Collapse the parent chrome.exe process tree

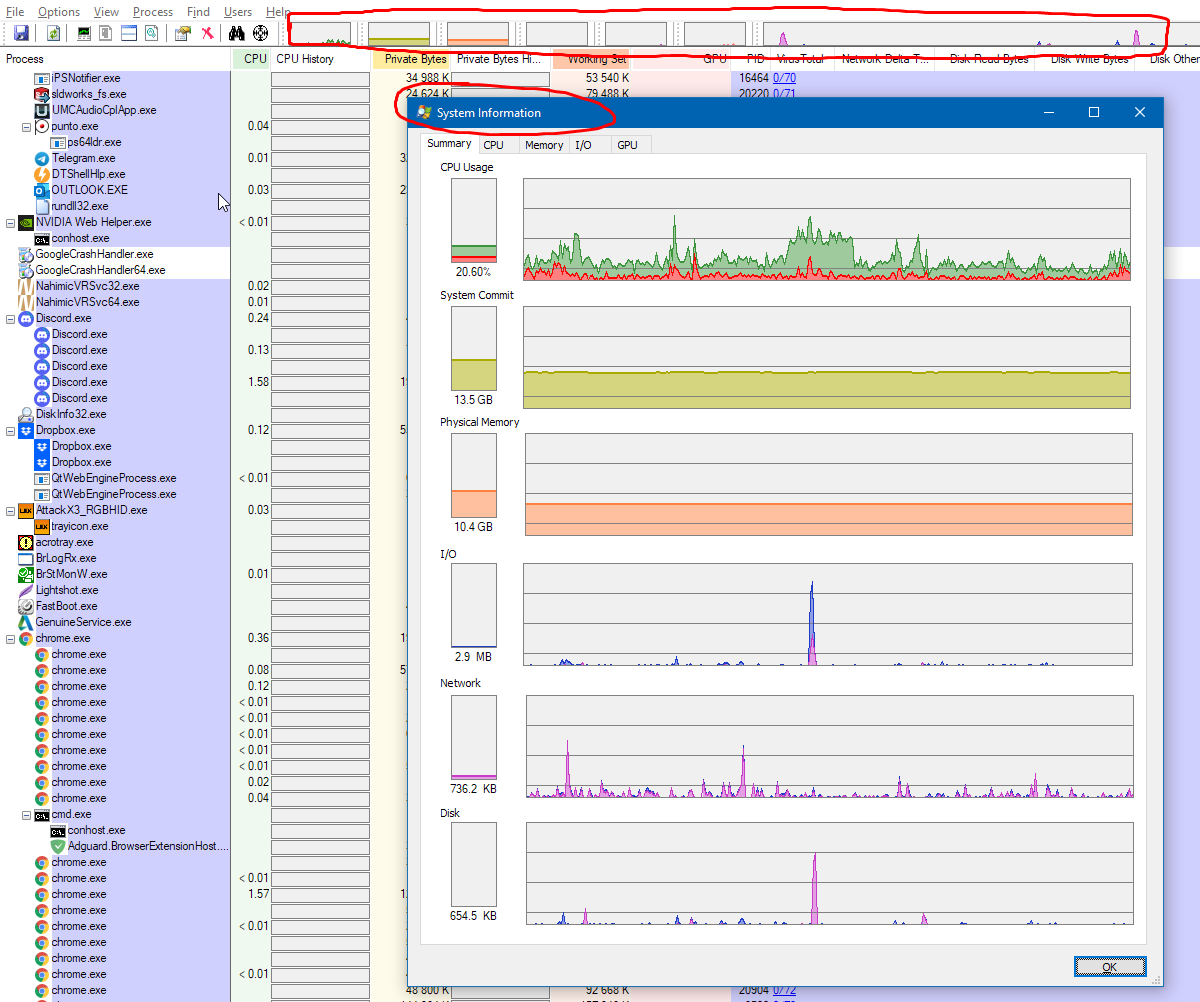[10, 638]
